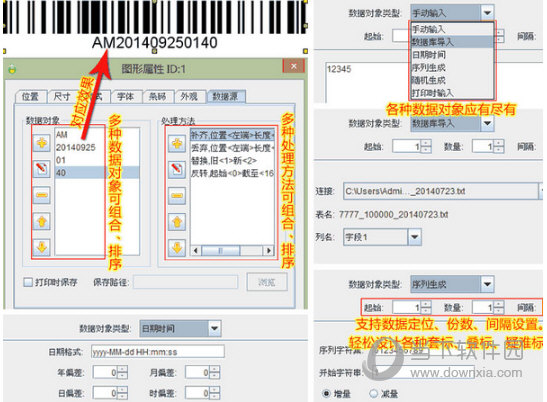
Task: Click the app icon in 图形属性 title bar
Action: [x=12, y=69]
